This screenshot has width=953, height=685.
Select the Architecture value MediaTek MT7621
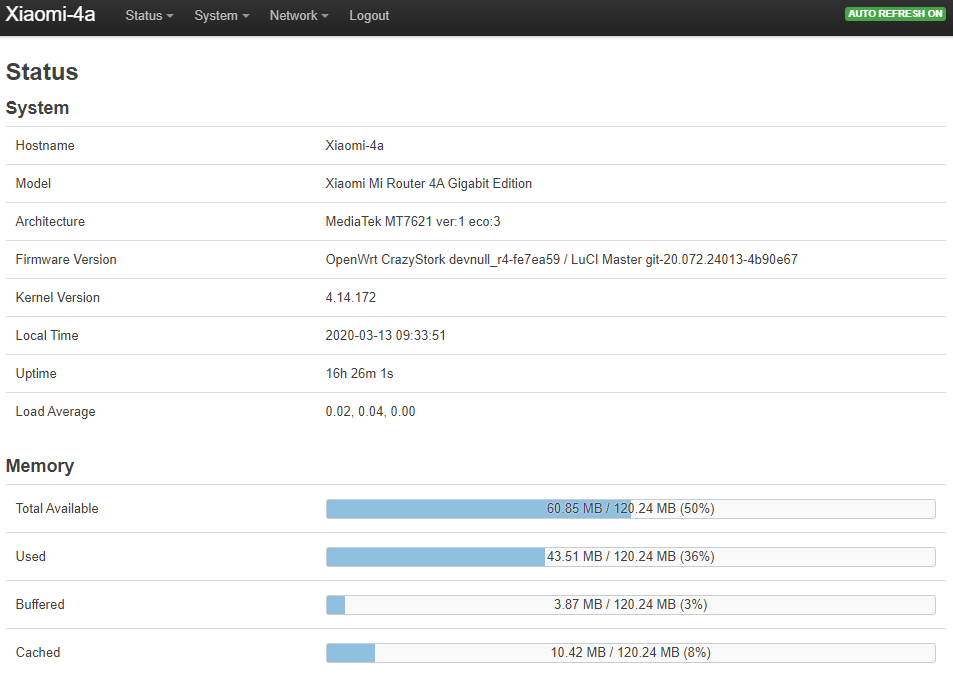pyautogui.click(x=413, y=221)
